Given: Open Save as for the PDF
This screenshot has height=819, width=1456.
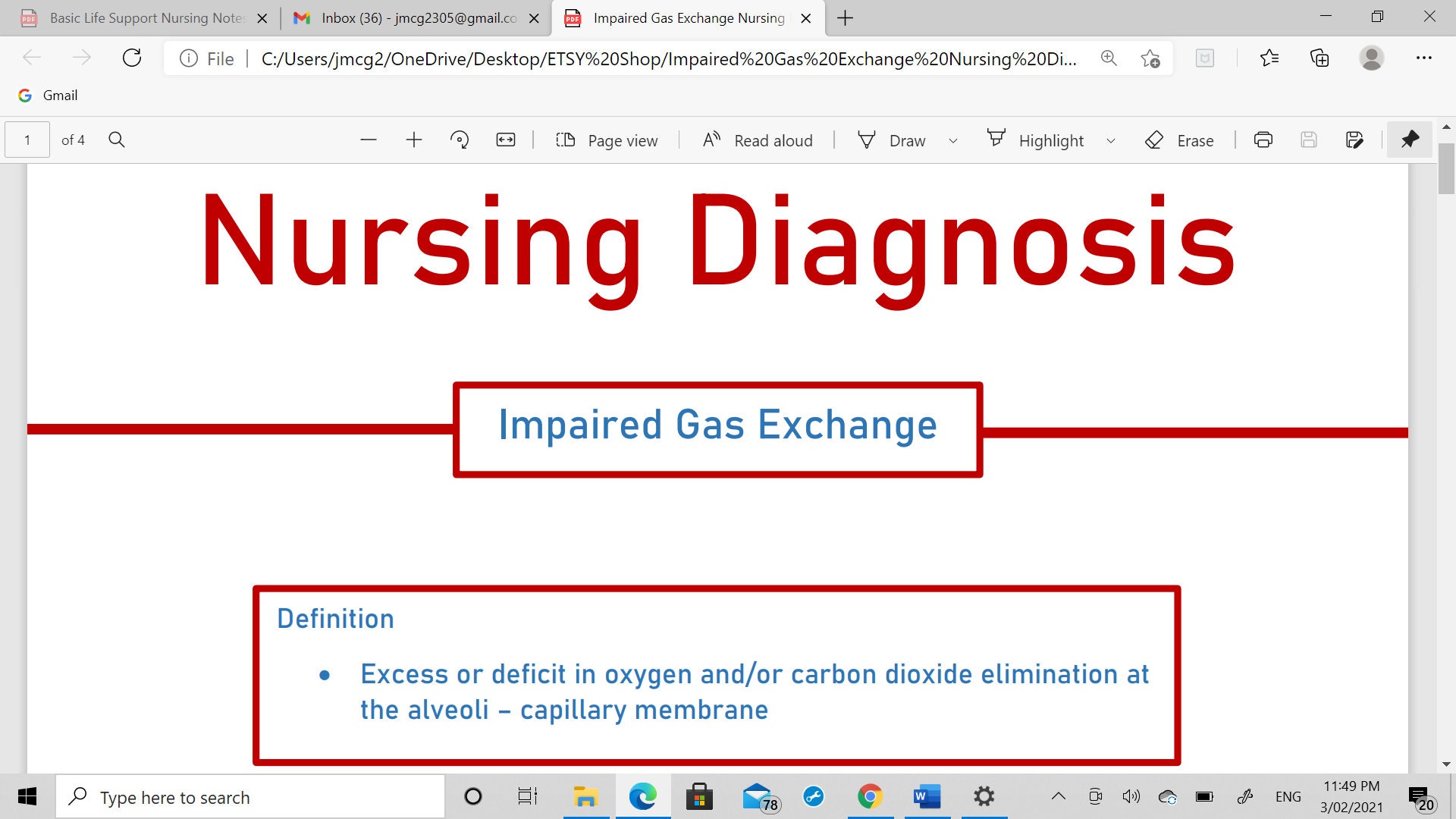Looking at the screenshot, I should (x=1354, y=140).
